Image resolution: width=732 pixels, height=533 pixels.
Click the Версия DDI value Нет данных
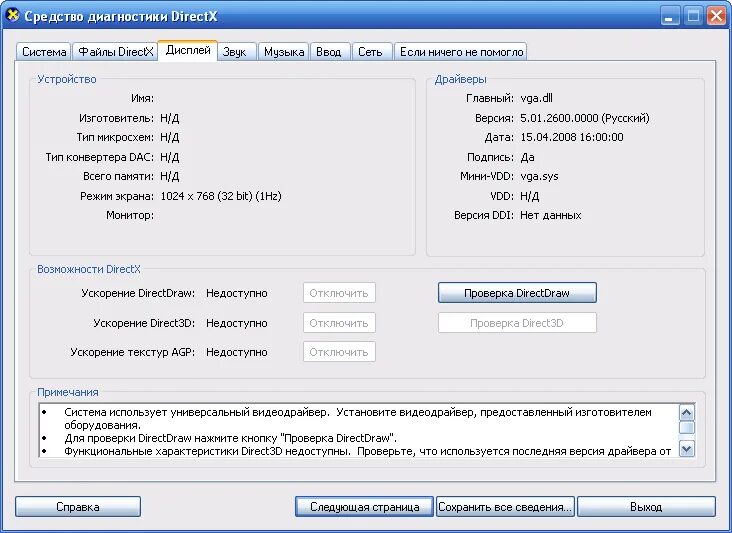pyautogui.click(x=551, y=215)
